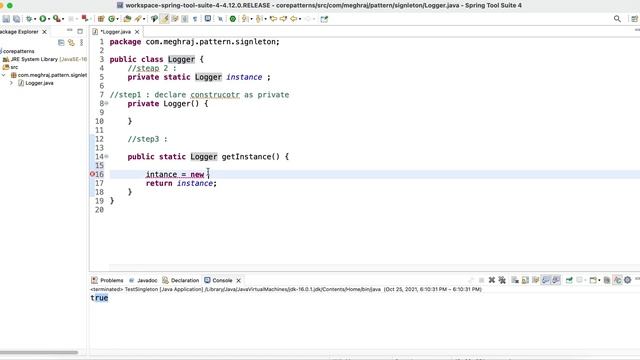
Task: Collapse com.meghraj.pattern.signleton package
Action: coord(4,75)
